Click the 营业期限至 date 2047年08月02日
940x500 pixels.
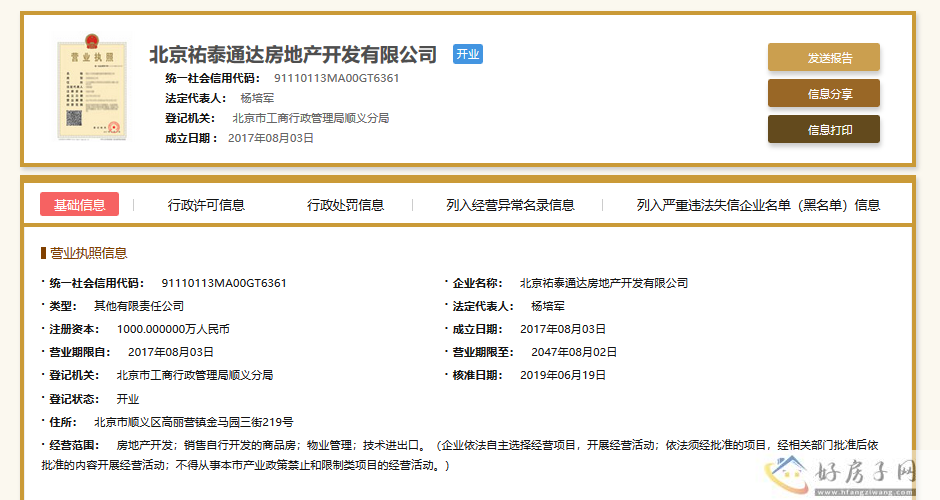(574, 352)
